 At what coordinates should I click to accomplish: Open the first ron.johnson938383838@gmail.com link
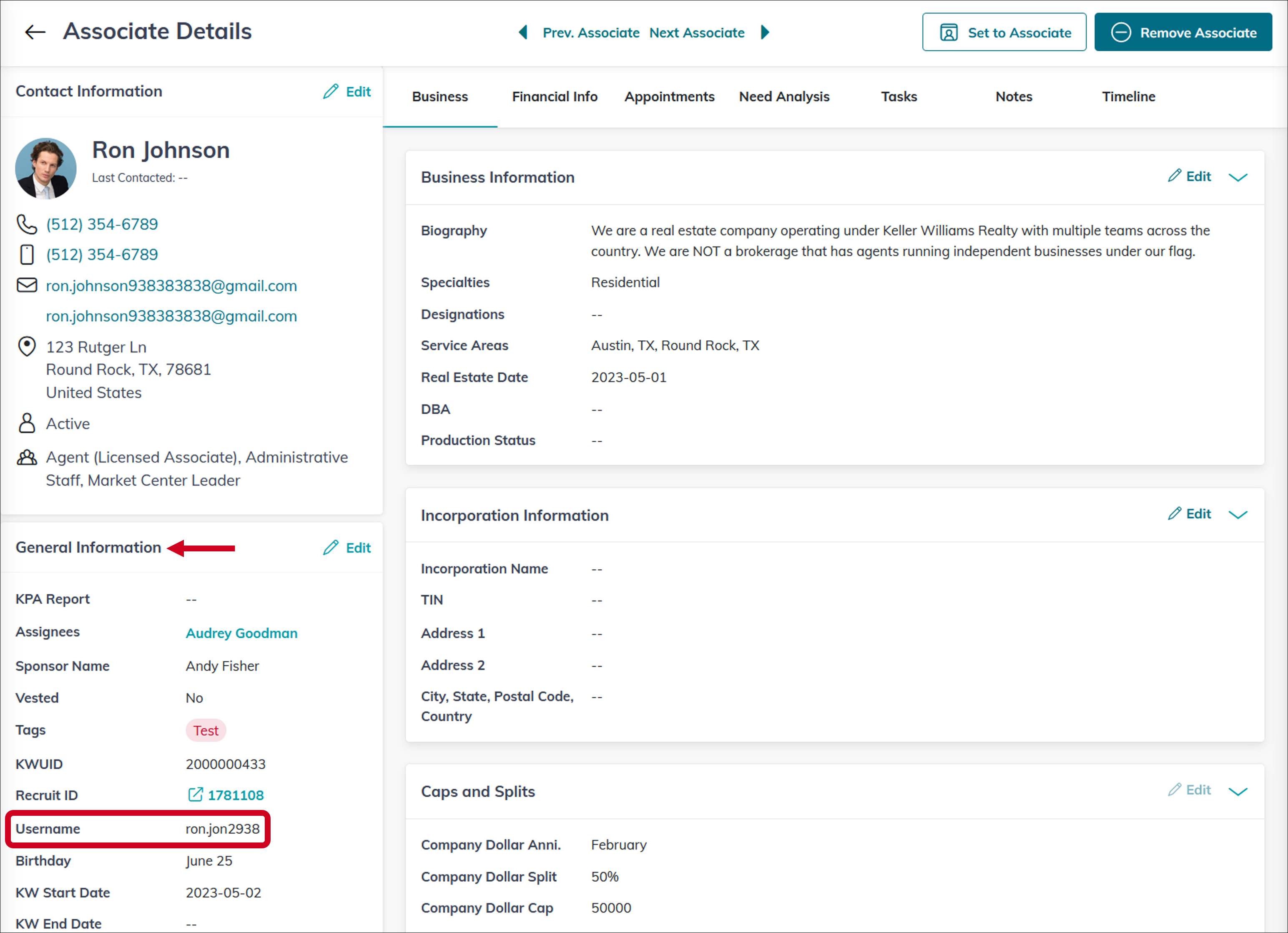(171, 286)
